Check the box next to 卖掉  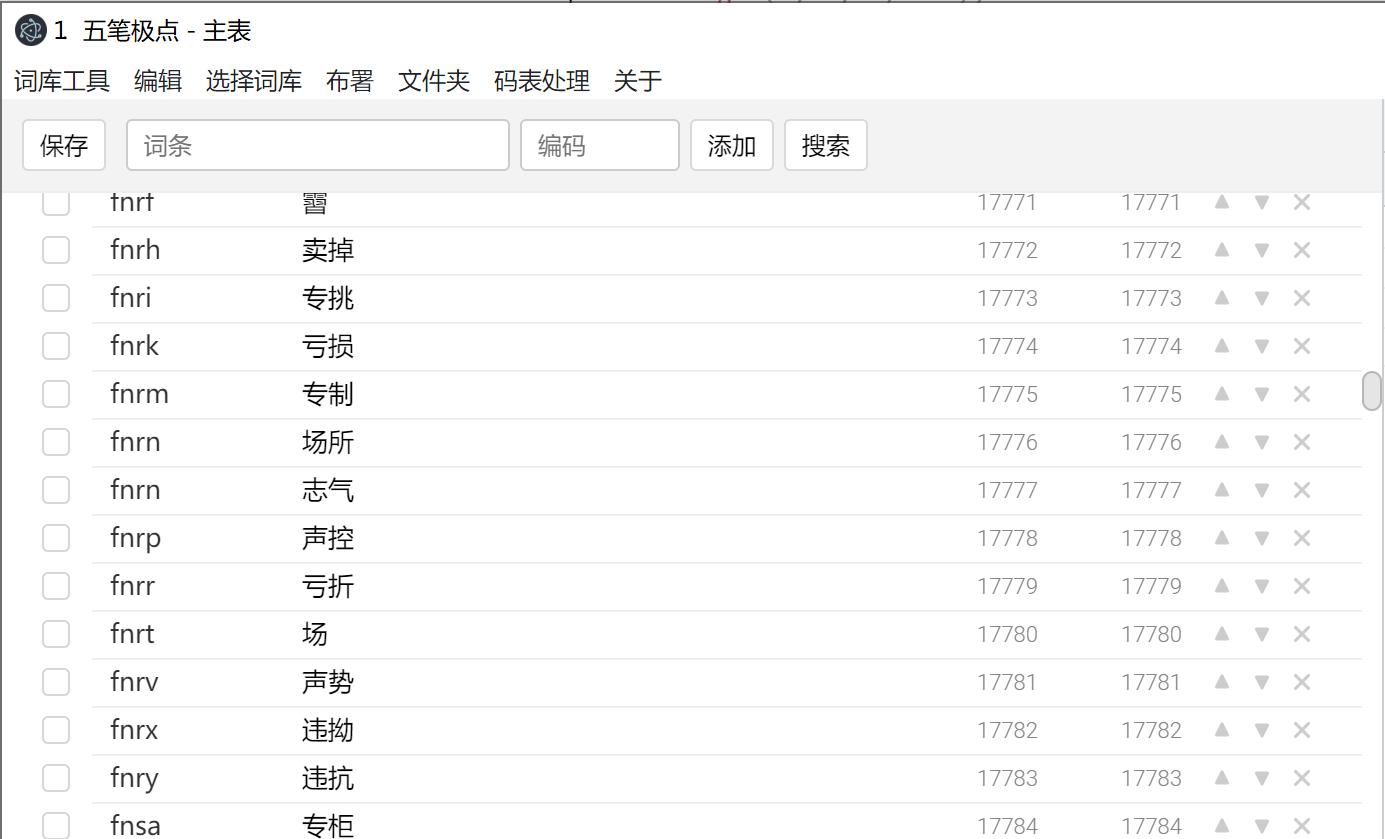[x=56, y=249]
